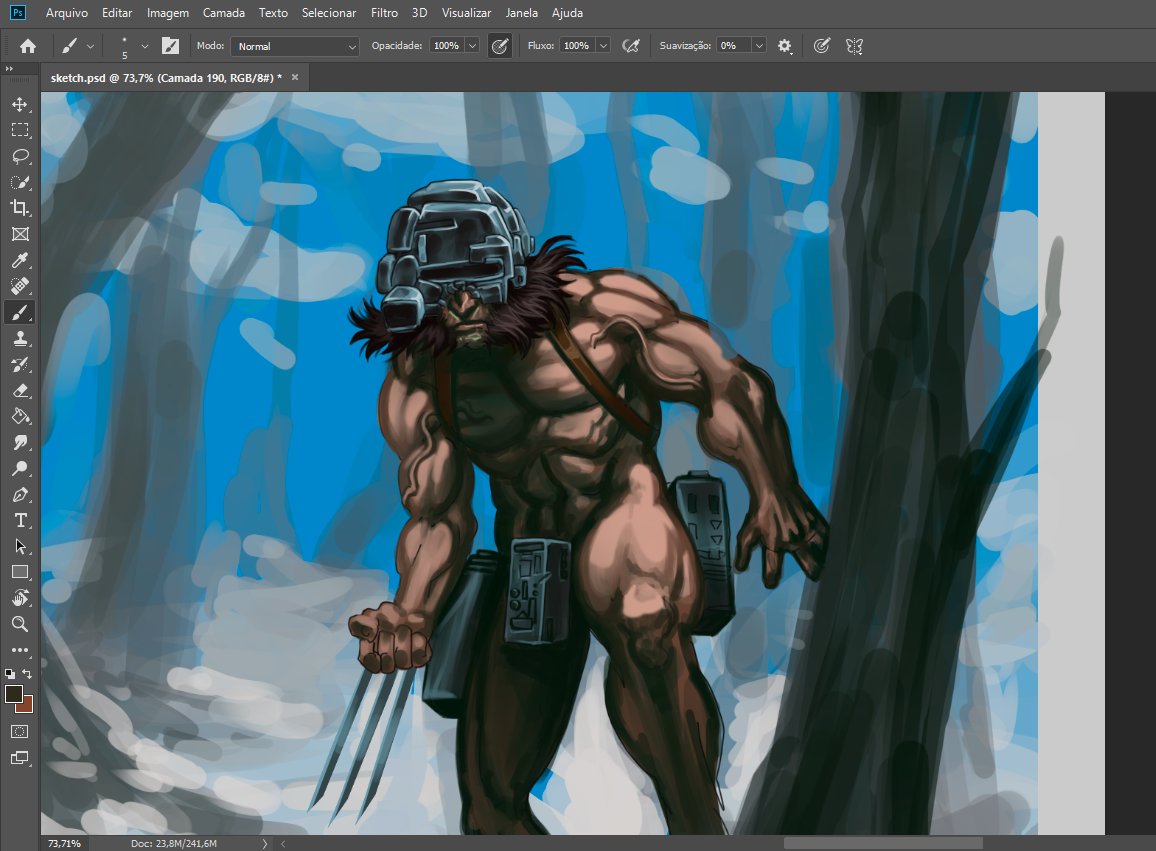
Task: Close the sketch.psd document tab
Action: point(295,77)
